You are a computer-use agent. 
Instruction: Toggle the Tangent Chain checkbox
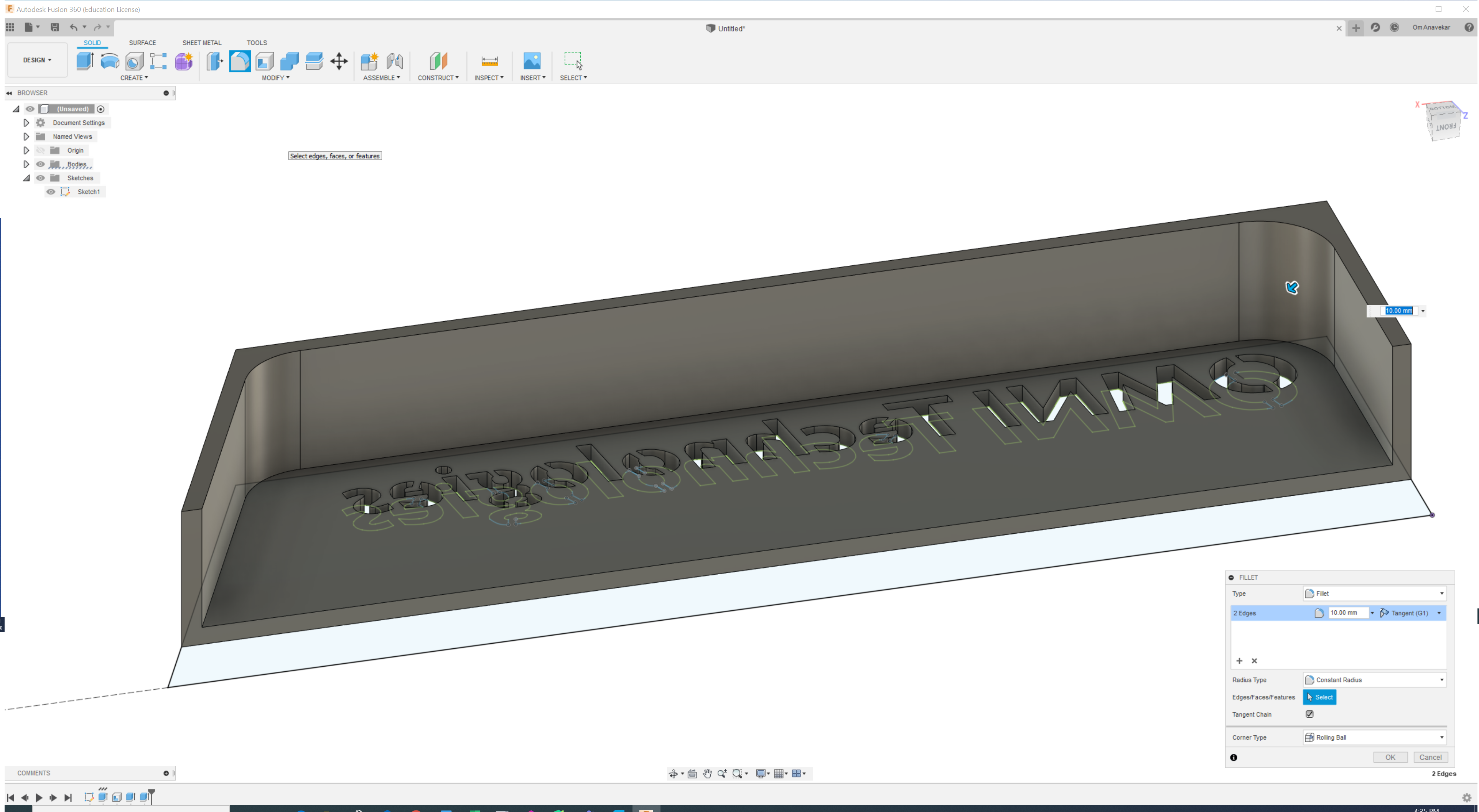1309,714
